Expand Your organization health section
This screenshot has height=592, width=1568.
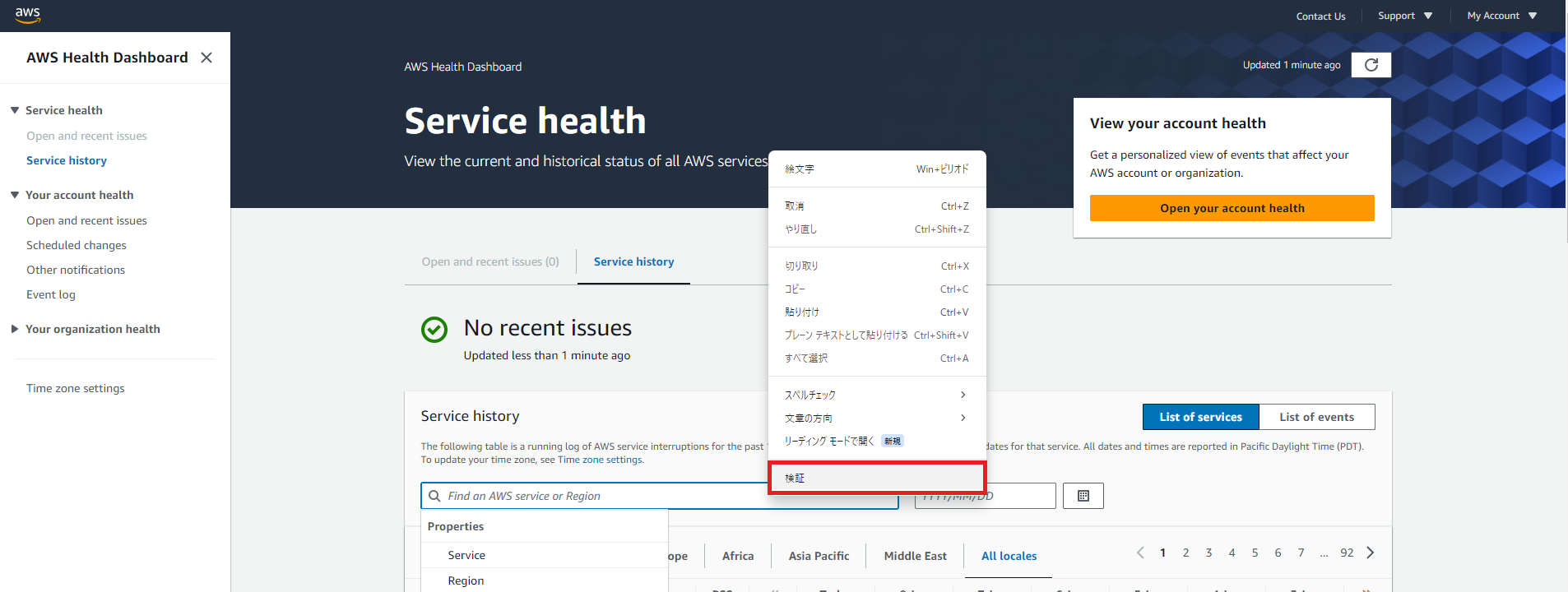pyautogui.click(x=15, y=329)
